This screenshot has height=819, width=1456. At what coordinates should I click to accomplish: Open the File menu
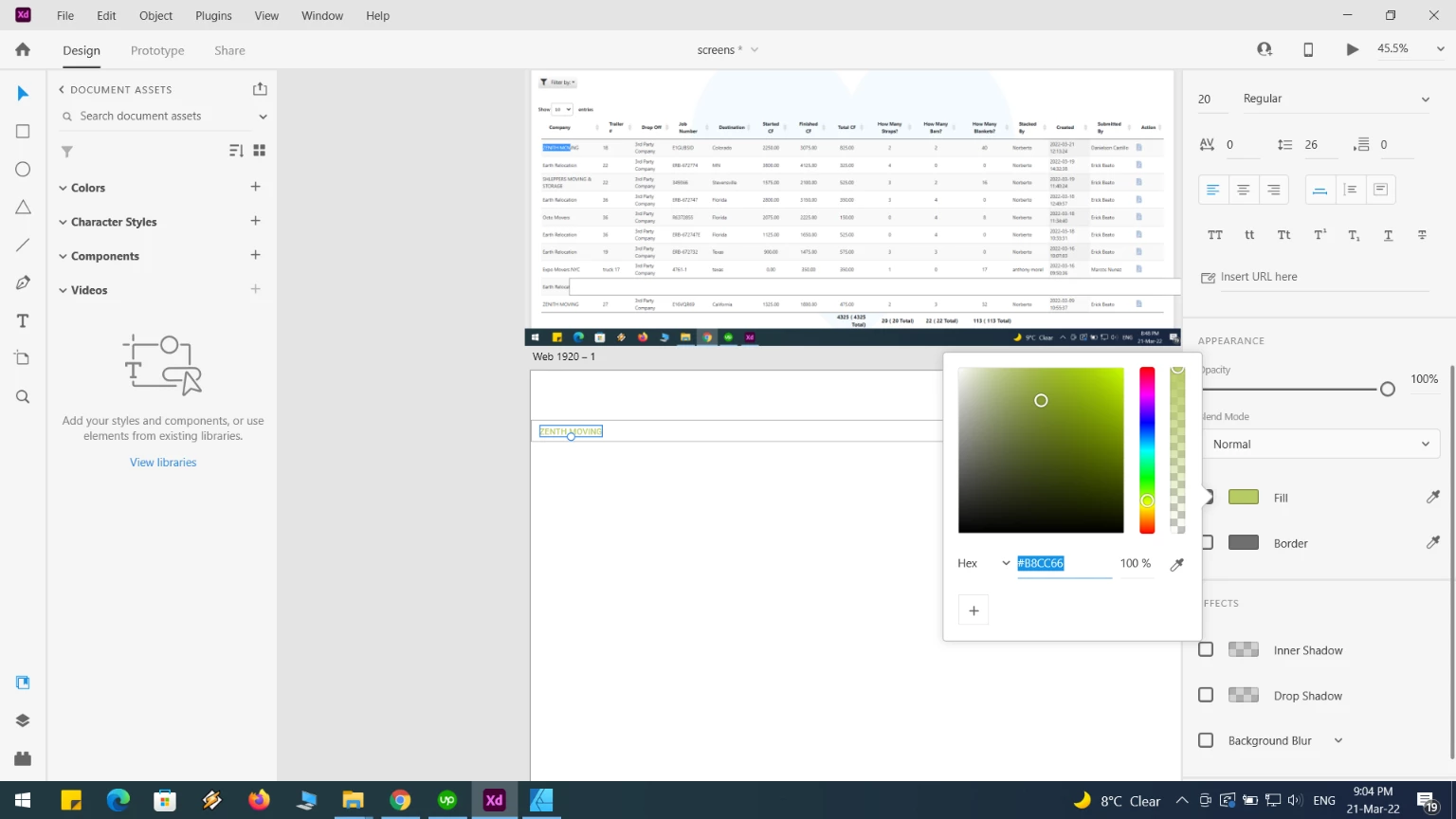point(65,15)
